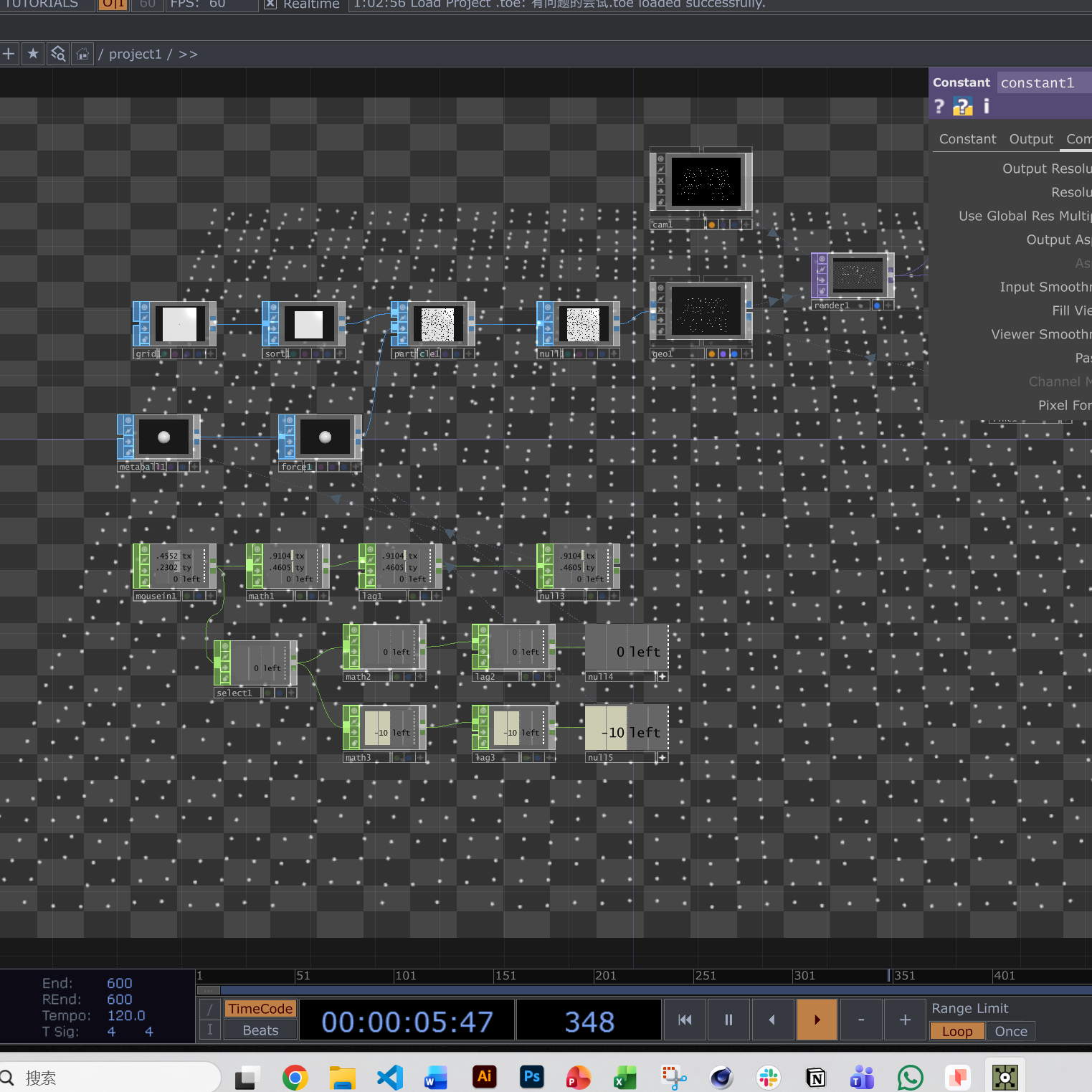Screen dimensions: 1092x1092
Task: Enable Once mode in Range Limit
Action: (1010, 1031)
